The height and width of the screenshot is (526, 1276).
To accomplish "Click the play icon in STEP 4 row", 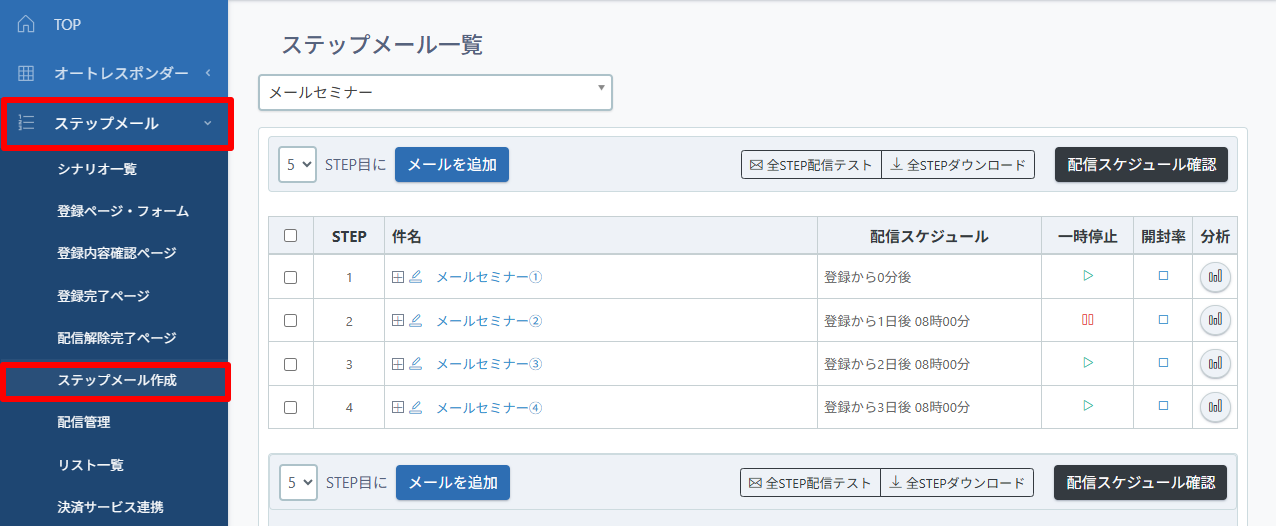I will (x=1088, y=407).
